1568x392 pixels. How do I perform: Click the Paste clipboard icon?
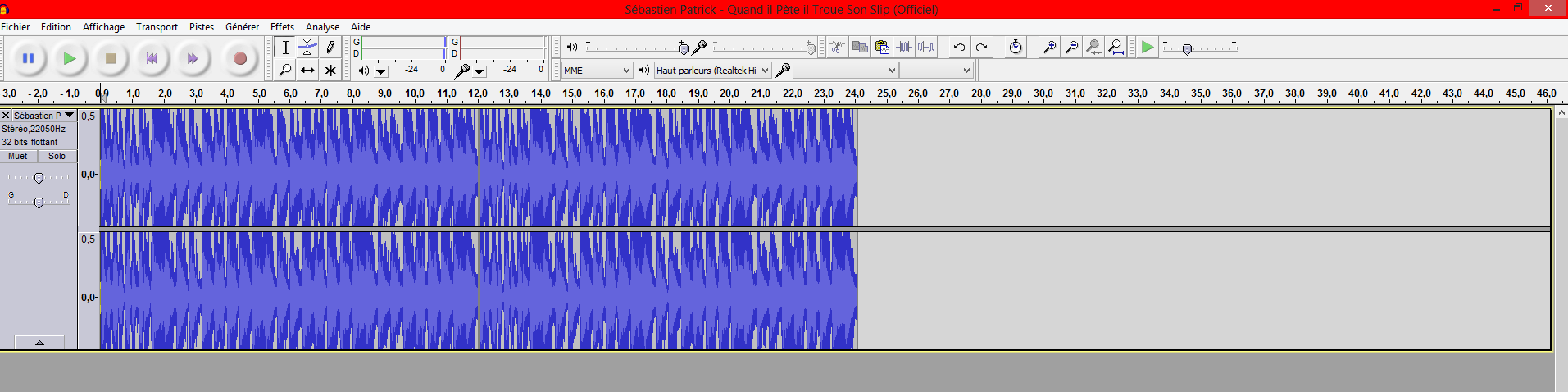pyautogui.click(x=882, y=47)
